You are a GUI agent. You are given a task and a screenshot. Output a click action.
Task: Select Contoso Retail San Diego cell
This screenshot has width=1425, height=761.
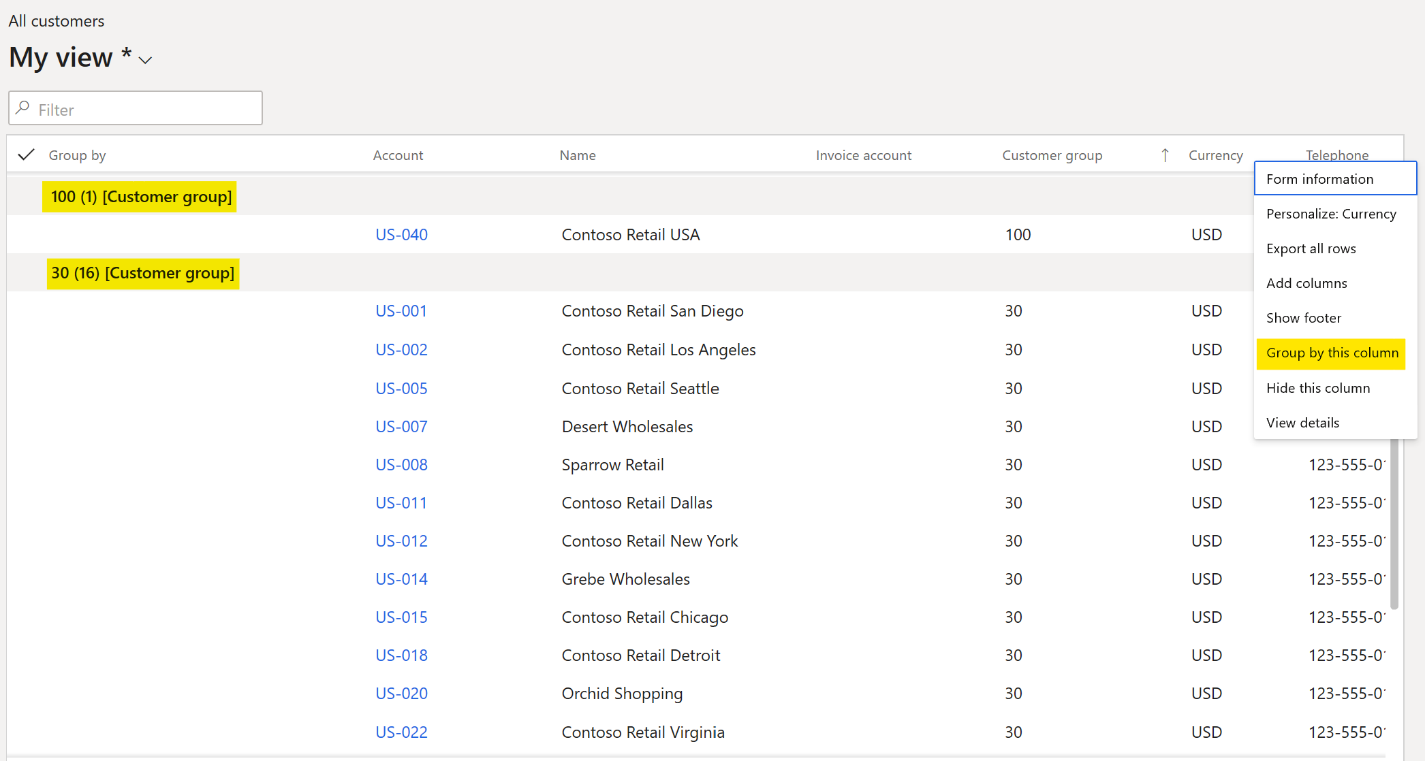[653, 311]
